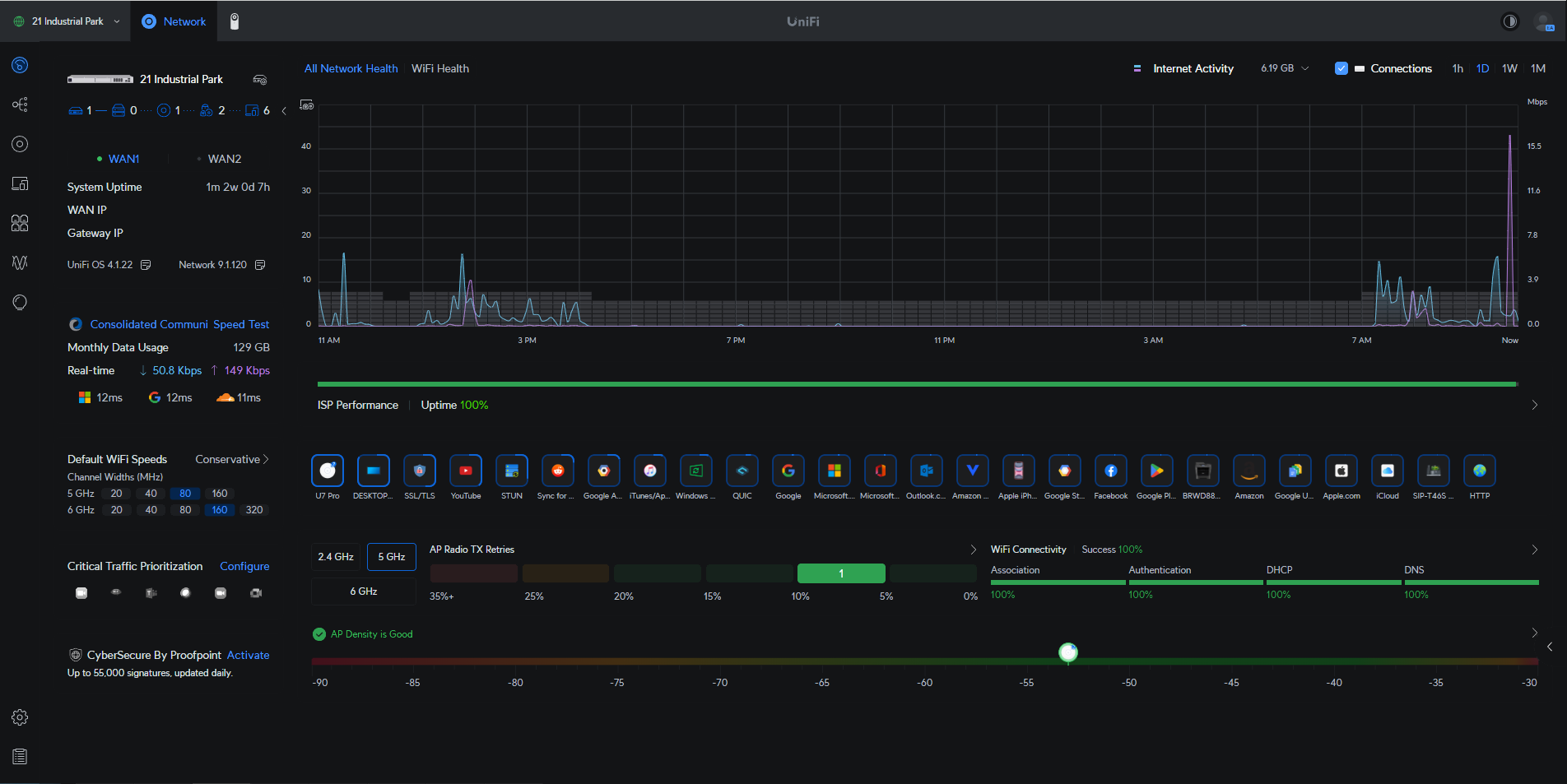Image resolution: width=1567 pixels, height=784 pixels.
Task: Click the Speed Test link
Action: 241,324
